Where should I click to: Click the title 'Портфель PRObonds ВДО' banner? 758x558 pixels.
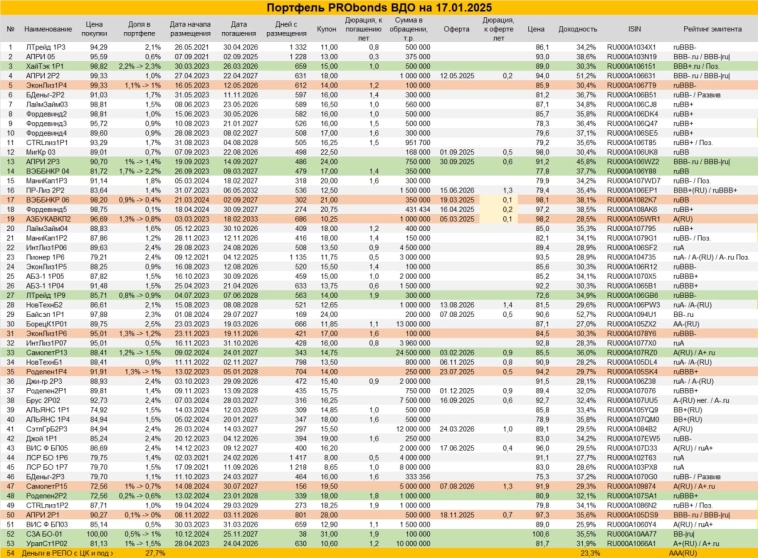click(x=378, y=8)
